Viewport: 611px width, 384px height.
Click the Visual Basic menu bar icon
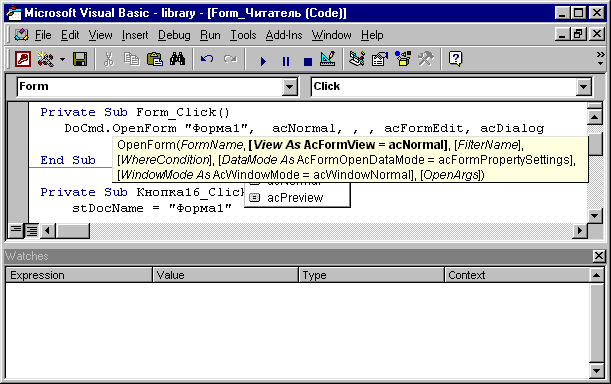[x=21, y=35]
